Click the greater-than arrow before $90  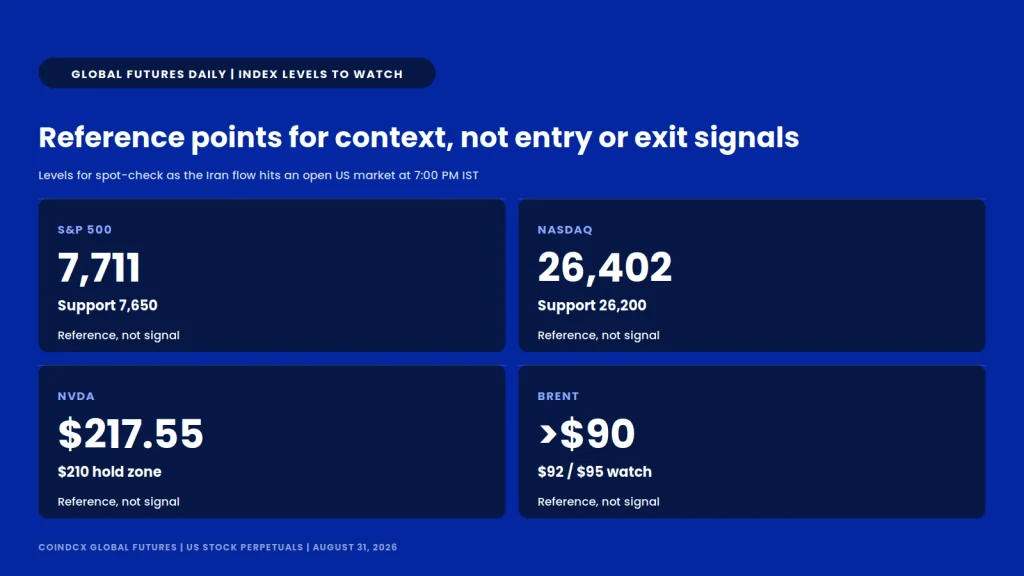point(548,434)
